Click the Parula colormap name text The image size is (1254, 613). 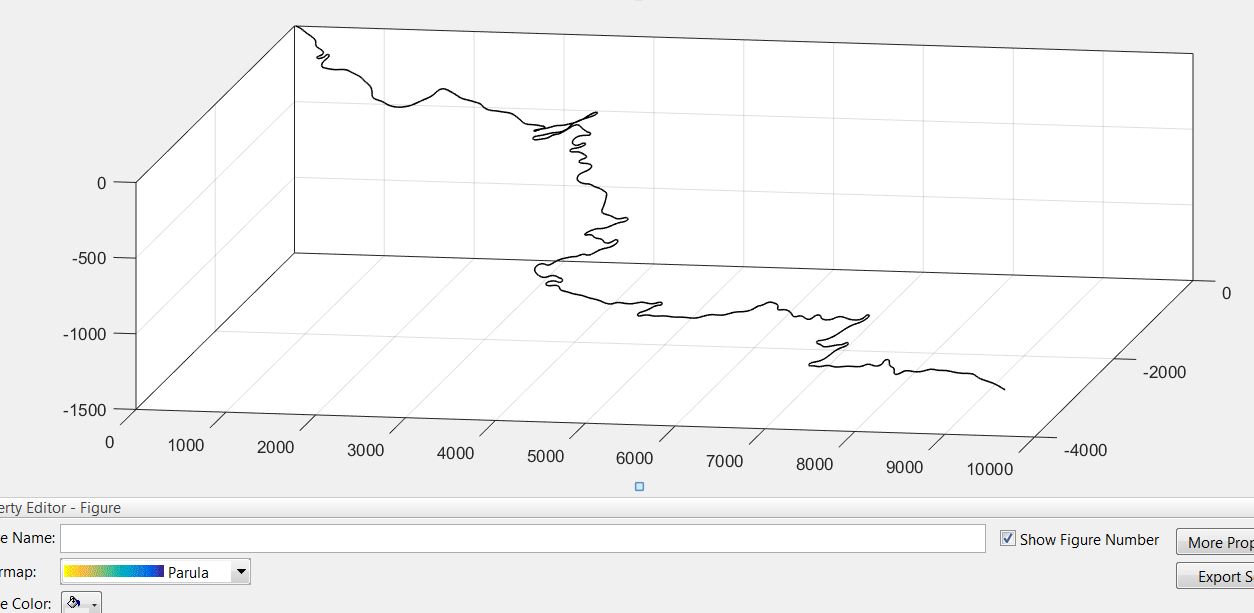188,572
